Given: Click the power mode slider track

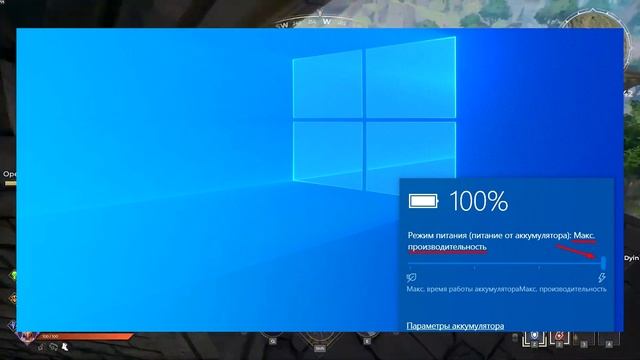Looking at the screenshot, I should point(506,263).
